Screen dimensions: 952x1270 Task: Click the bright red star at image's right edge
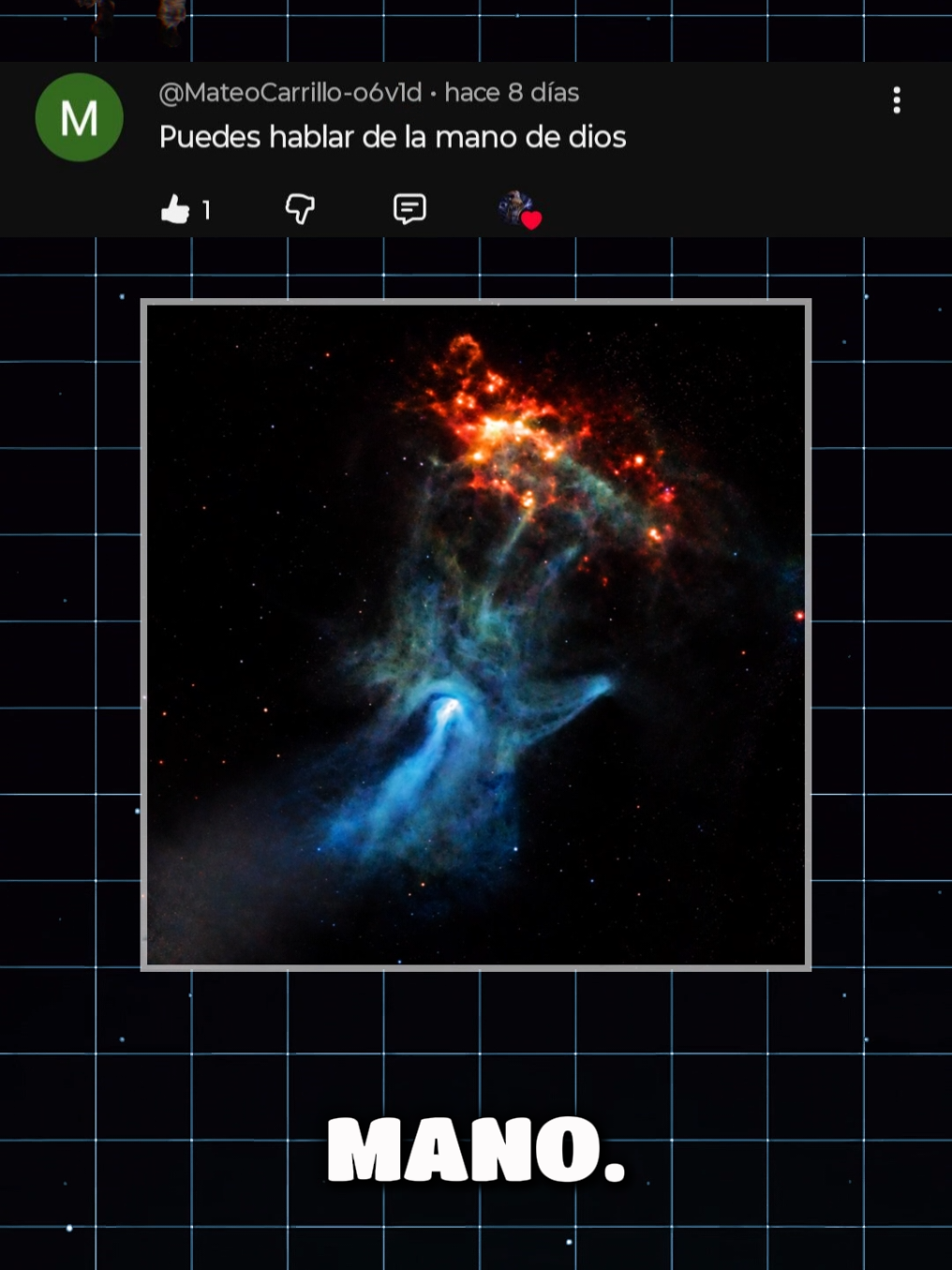pyautogui.click(x=799, y=616)
